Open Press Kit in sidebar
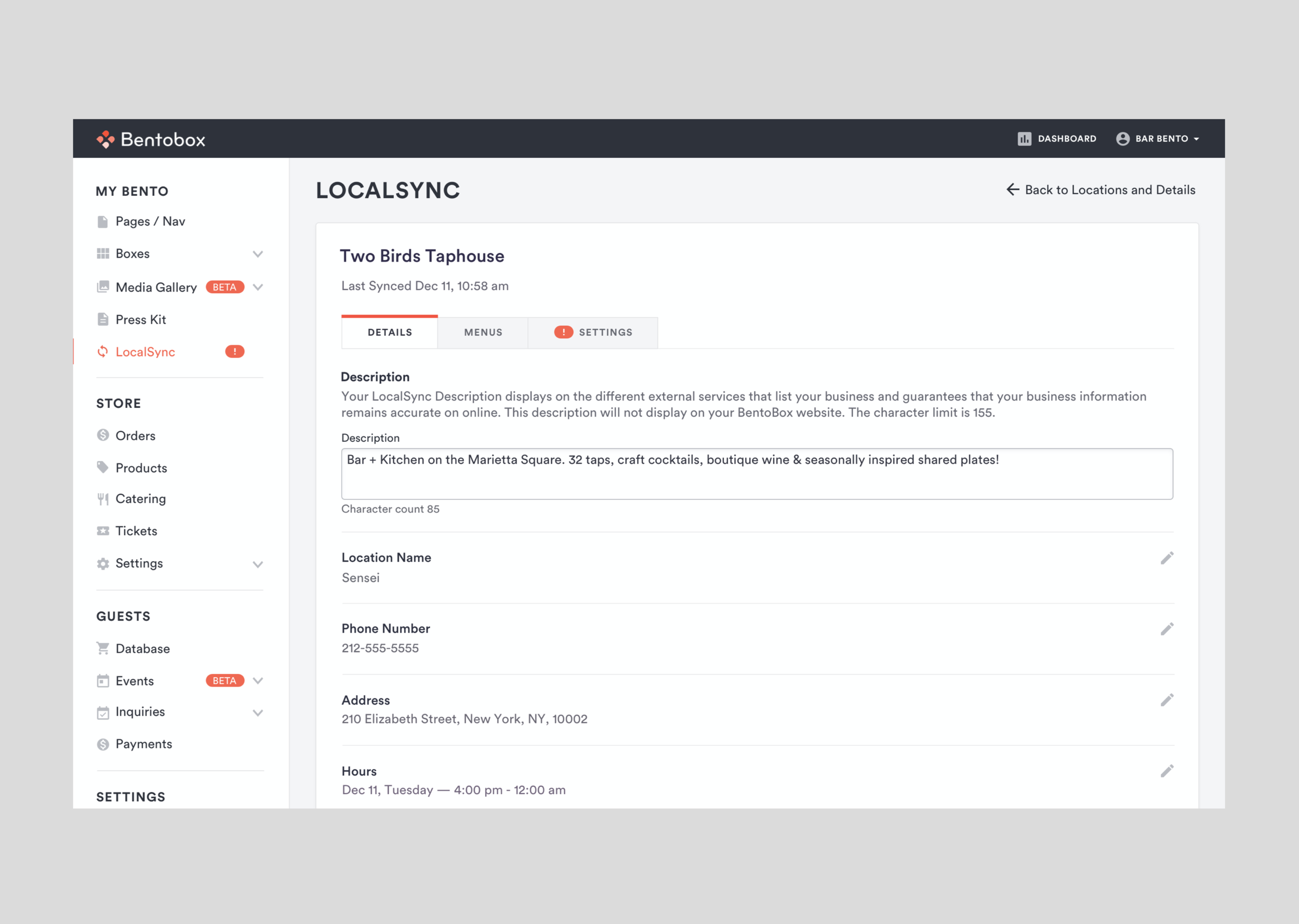Viewport: 1299px width, 924px height. coord(140,320)
